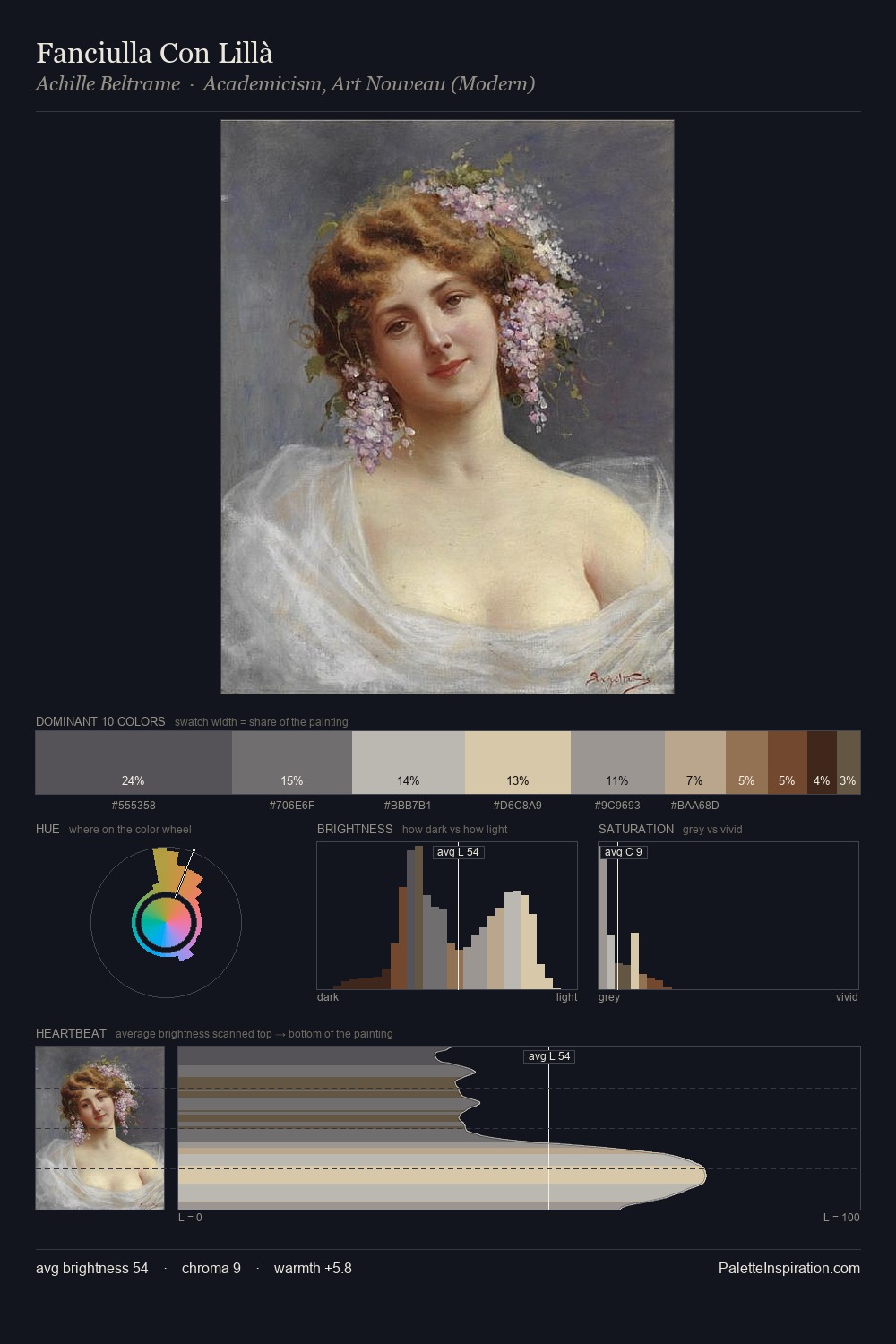Image resolution: width=896 pixels, height=1344 pixels.
Task: Click the small painting thumbnail beside heartbeat chart
Action: click(99, 1128)
